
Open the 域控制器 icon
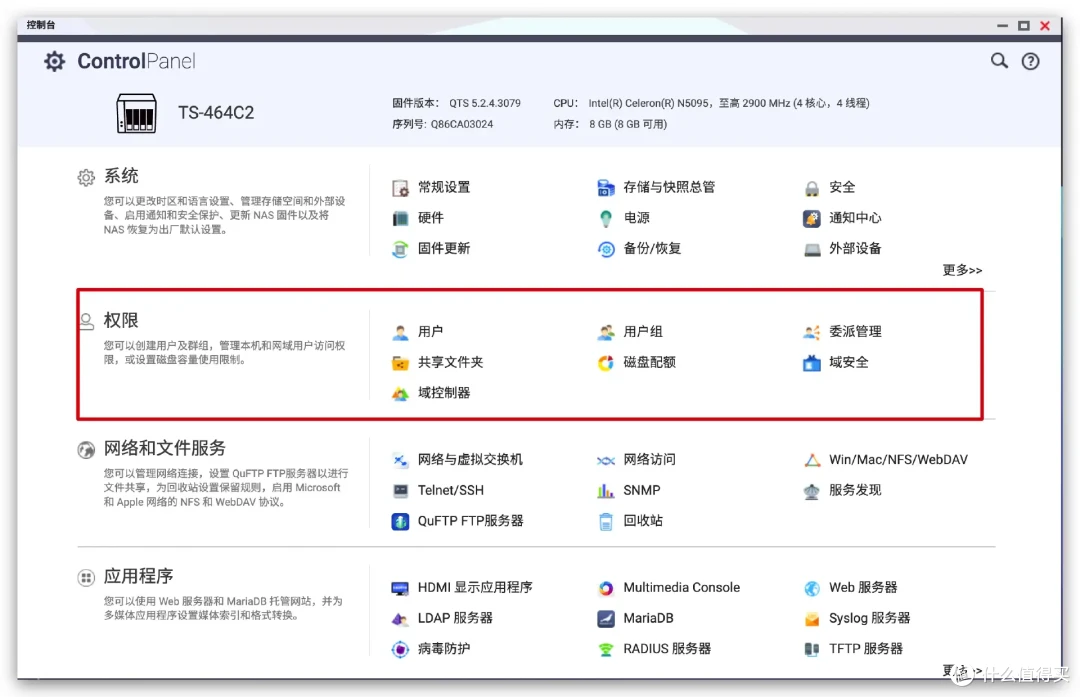click(x=400, y=393)
